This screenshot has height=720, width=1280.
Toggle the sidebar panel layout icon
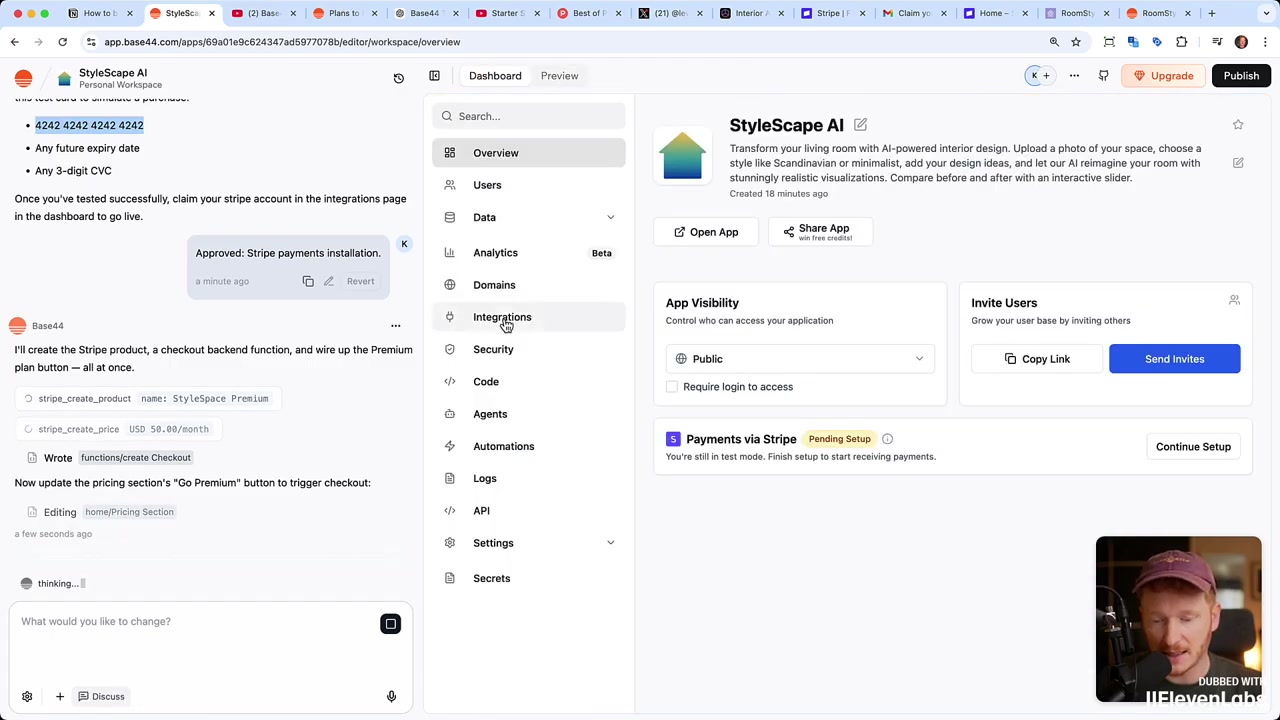(434, 76)
